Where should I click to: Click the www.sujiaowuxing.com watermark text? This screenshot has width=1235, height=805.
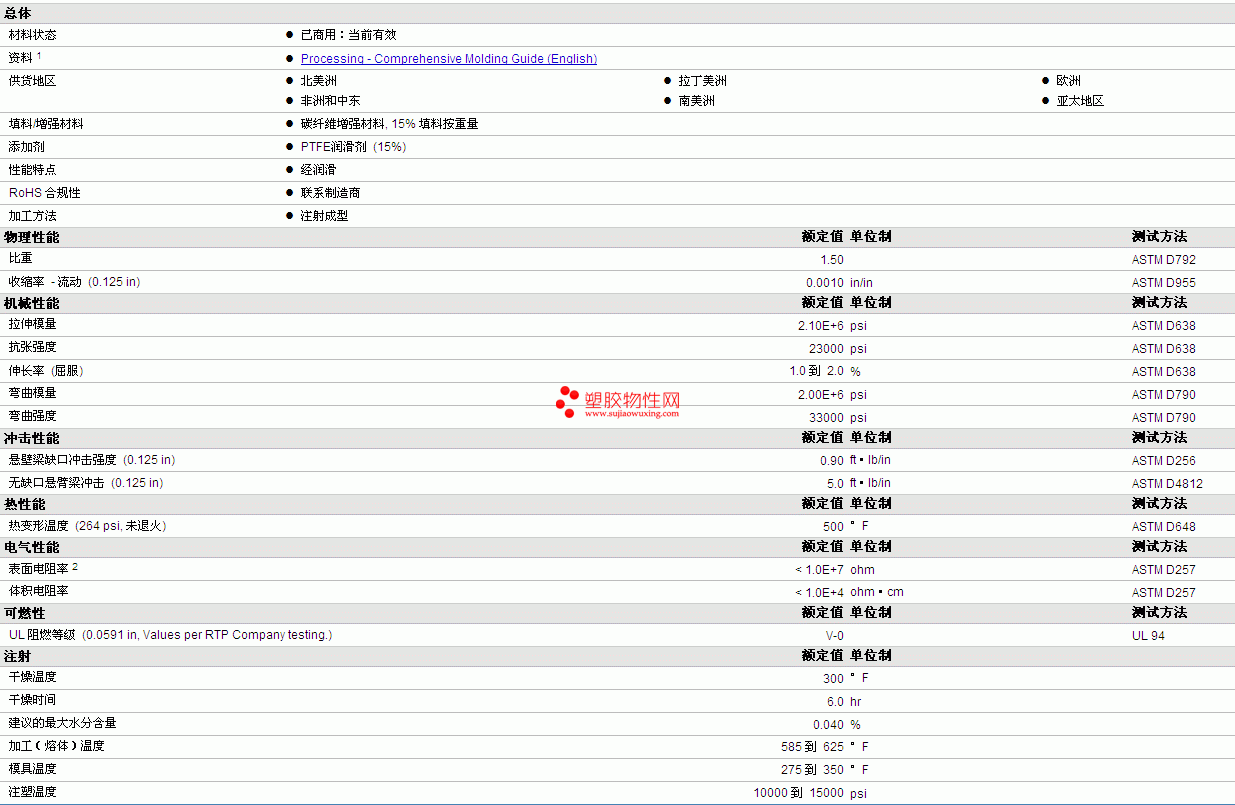(632, 412)
